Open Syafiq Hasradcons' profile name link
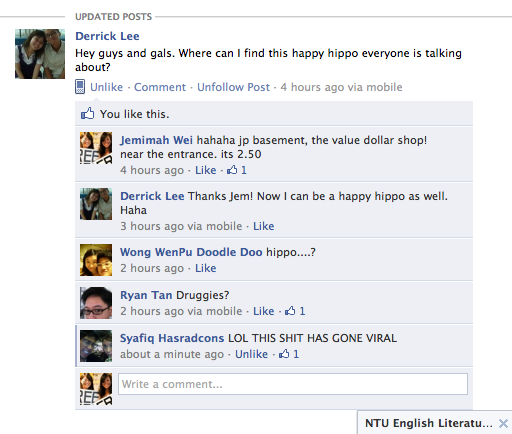The width and height of the screenshot is (512, 434). (x=172, y=338)
